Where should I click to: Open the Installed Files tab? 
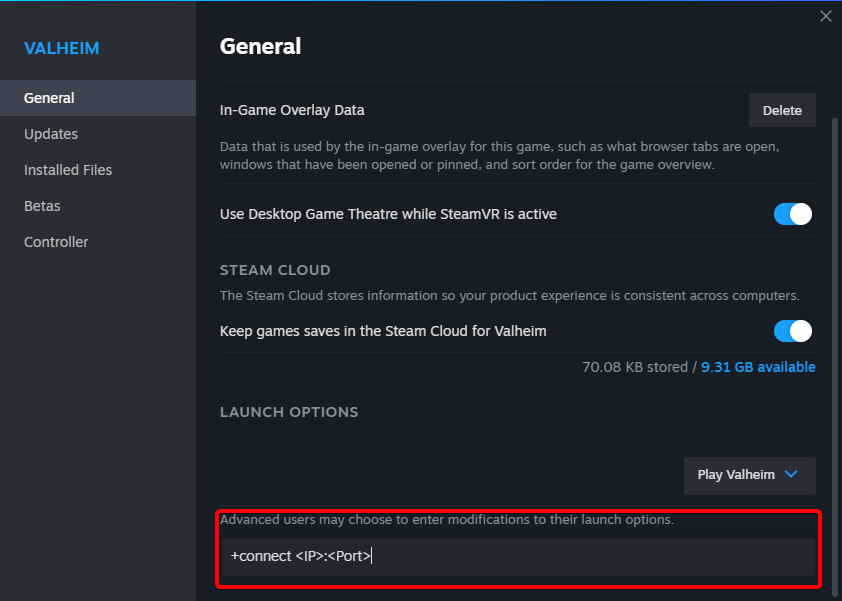(x=67, y=169)
